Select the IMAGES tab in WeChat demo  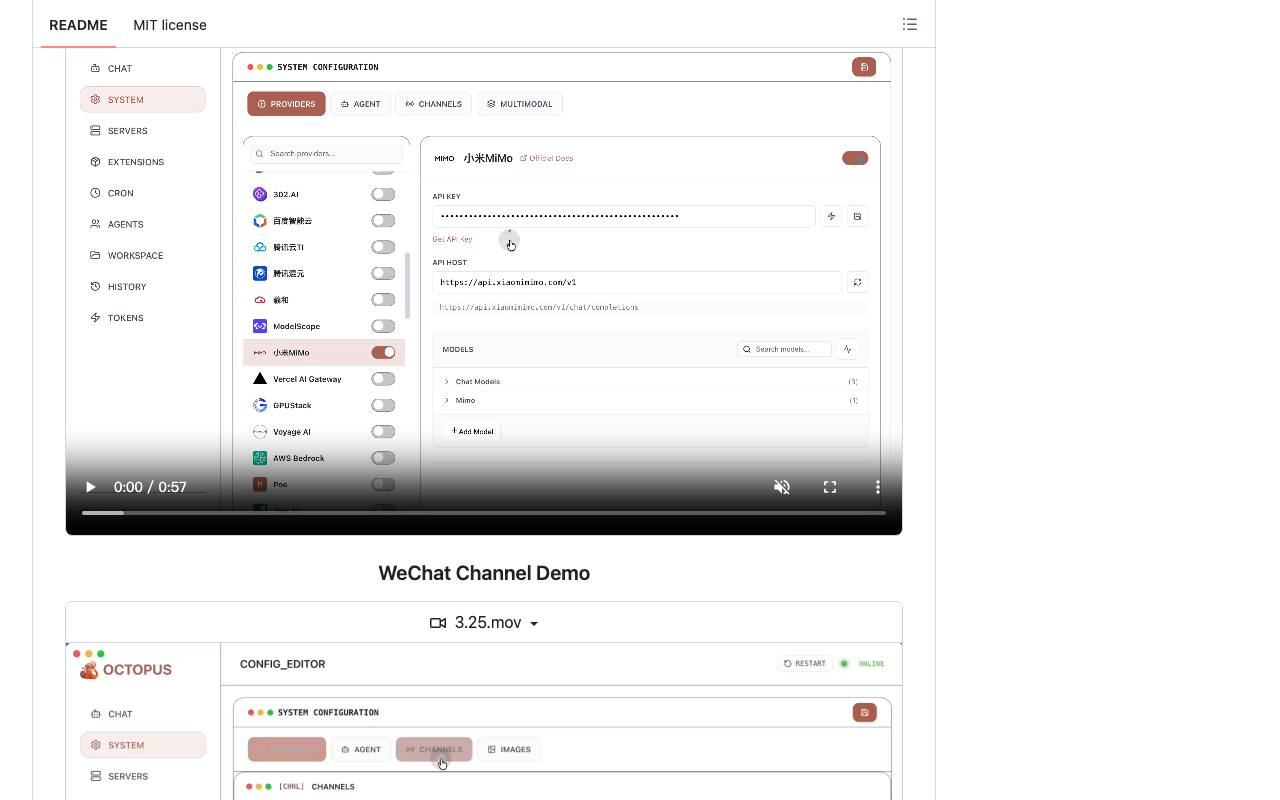point(510,749)
